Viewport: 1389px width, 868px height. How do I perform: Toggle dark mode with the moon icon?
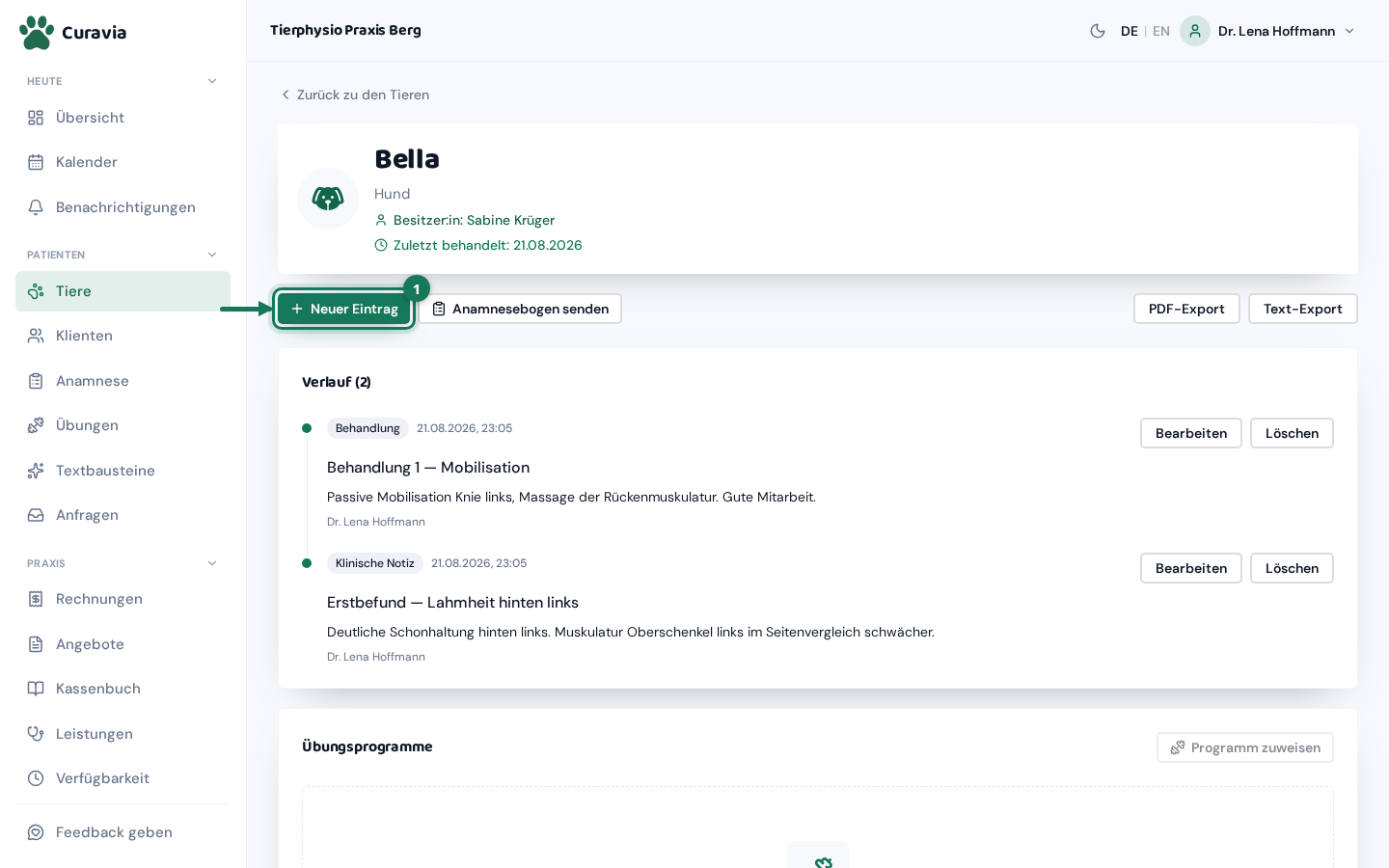coord(1098,31)
